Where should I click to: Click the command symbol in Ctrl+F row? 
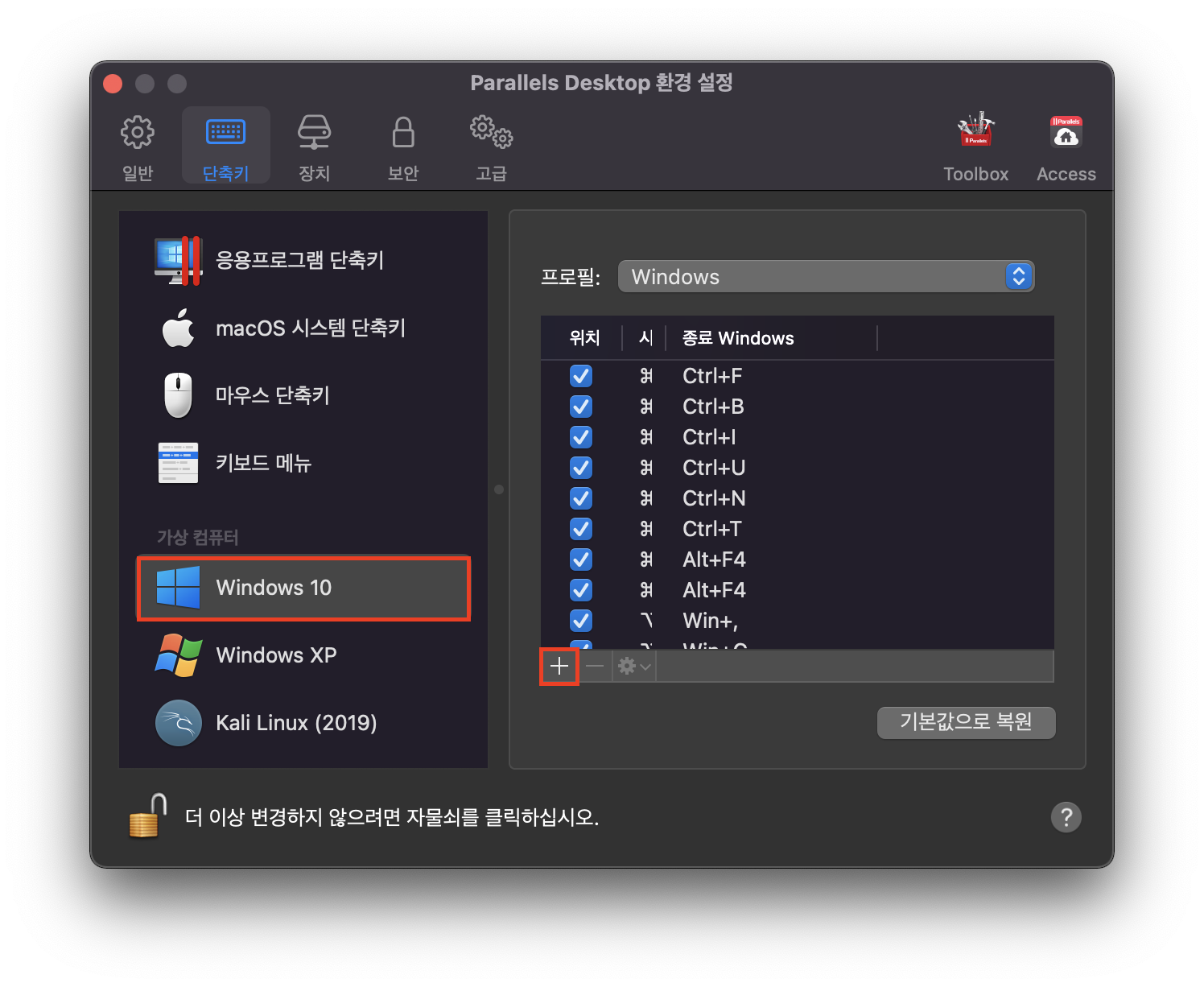tap(646, 376)
